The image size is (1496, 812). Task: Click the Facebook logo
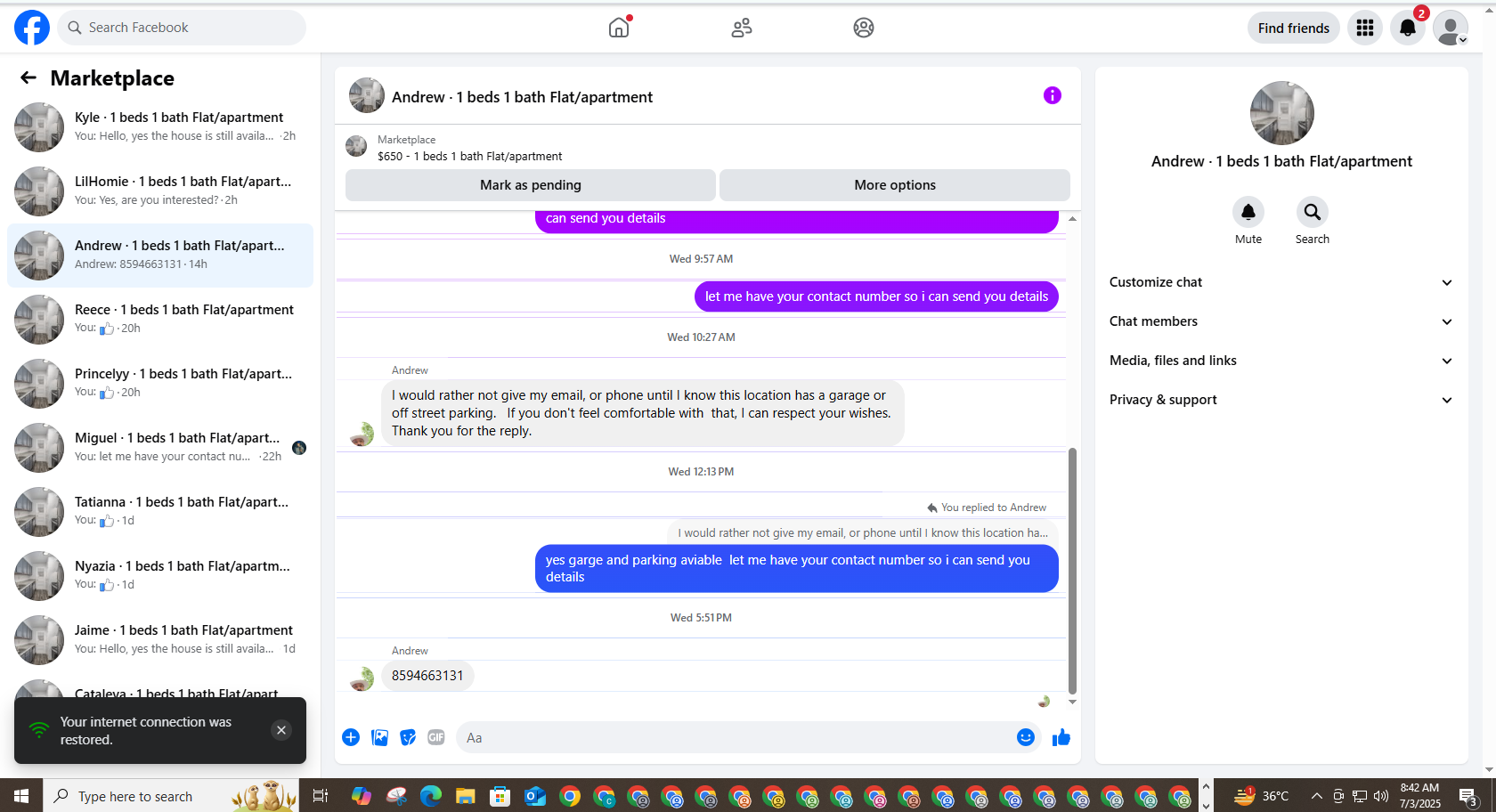point(32,28)
